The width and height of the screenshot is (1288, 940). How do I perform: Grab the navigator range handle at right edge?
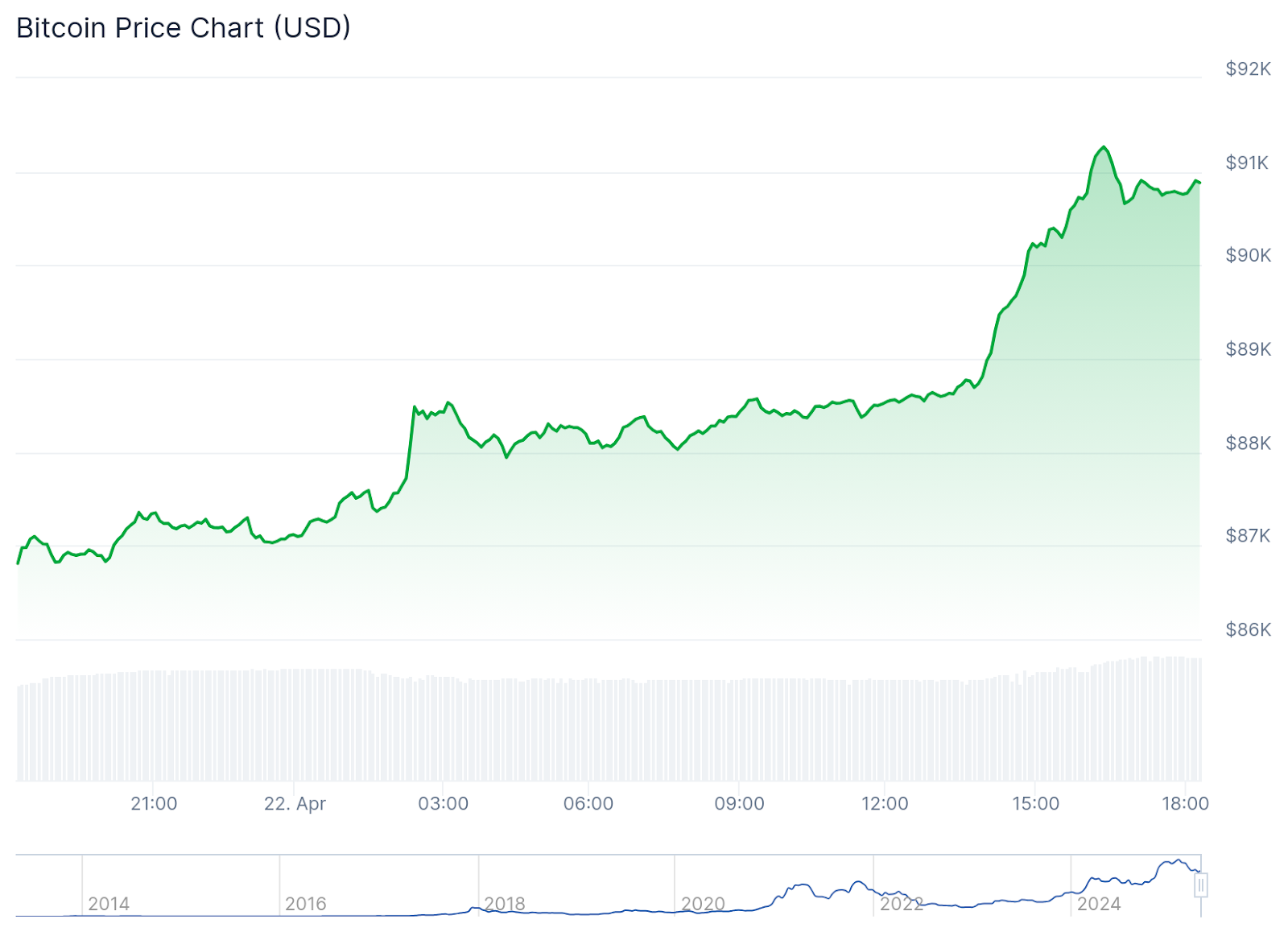click(1200, 885)
